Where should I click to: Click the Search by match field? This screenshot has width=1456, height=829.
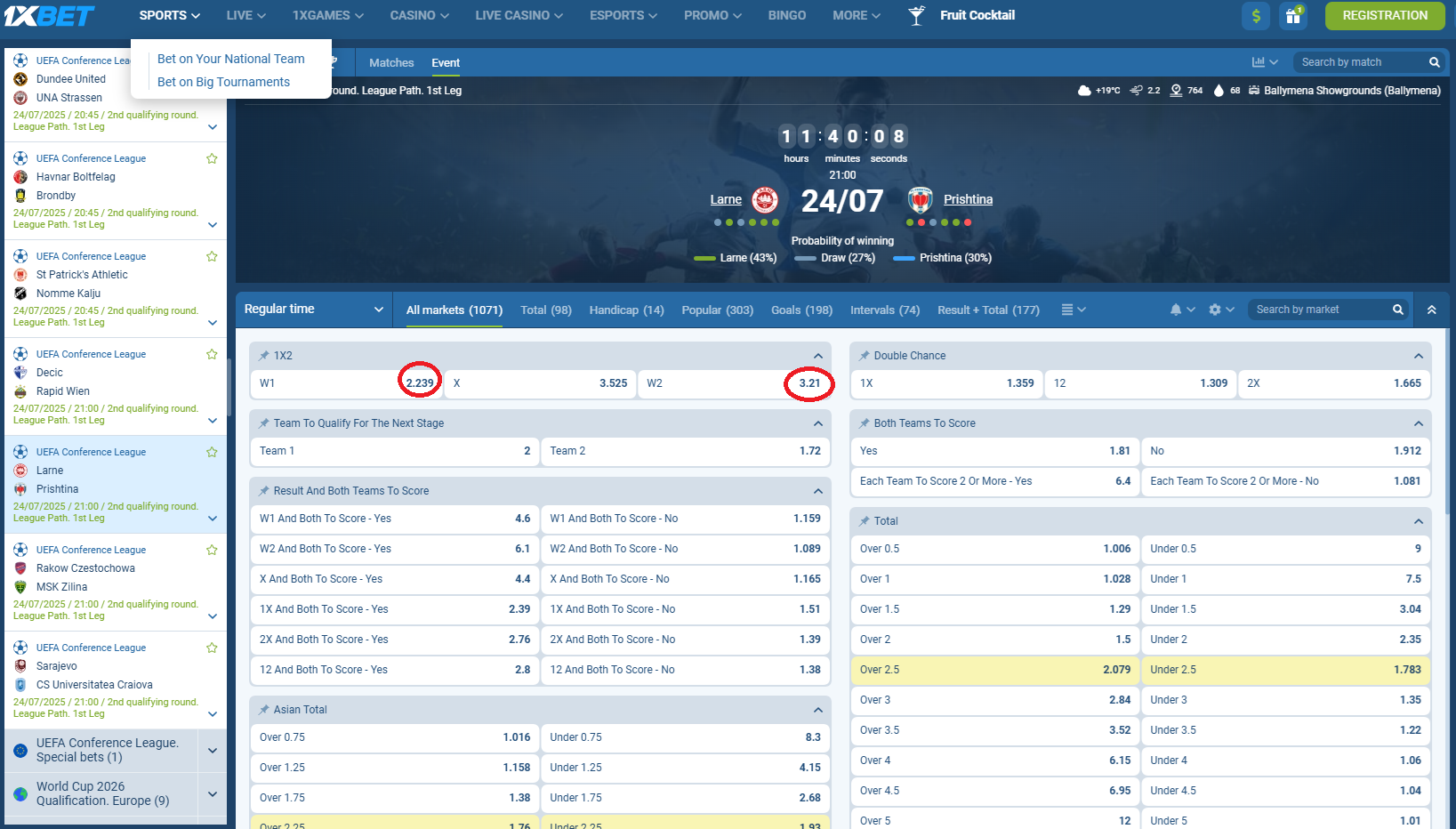pos(1359,62)
